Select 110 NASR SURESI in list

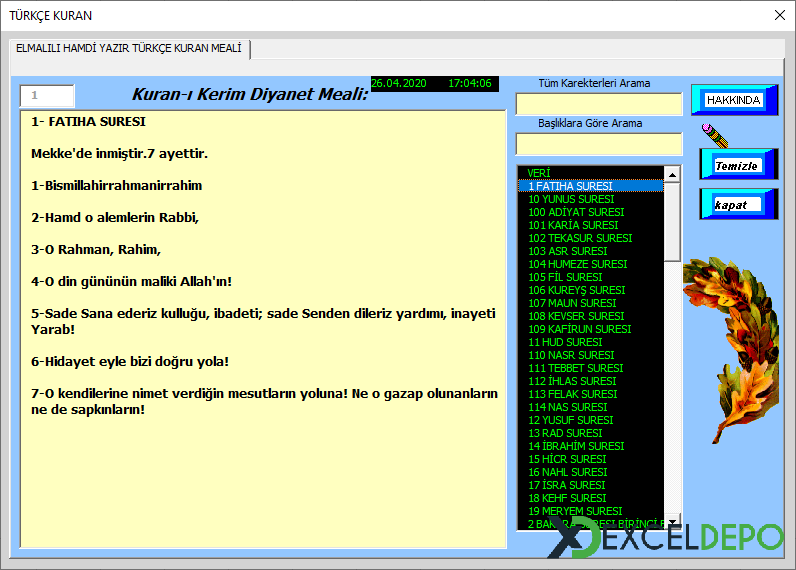click(x=591, y=355)
